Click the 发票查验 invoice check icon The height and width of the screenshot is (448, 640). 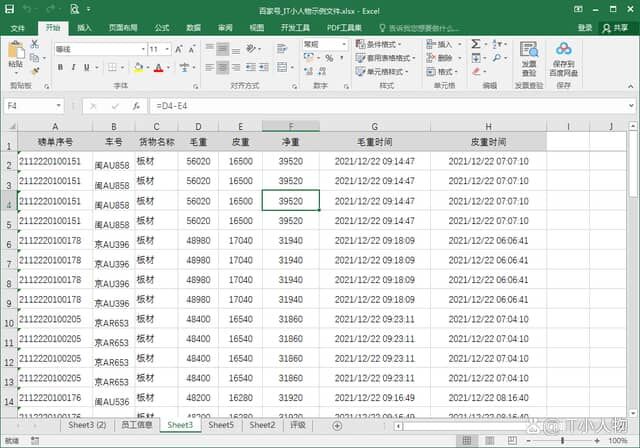click(529, 54)
